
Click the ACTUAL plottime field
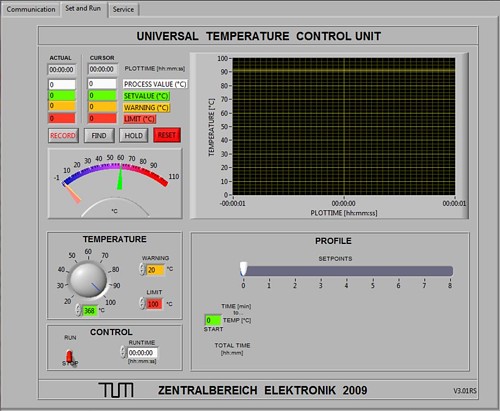(62, 70)
